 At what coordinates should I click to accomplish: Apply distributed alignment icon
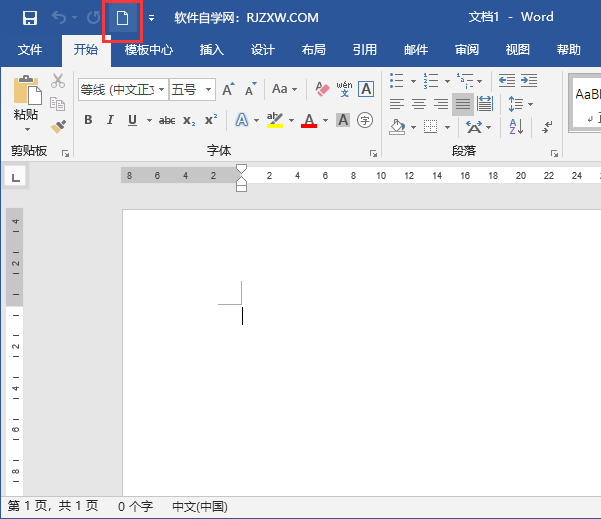[485, 104]
